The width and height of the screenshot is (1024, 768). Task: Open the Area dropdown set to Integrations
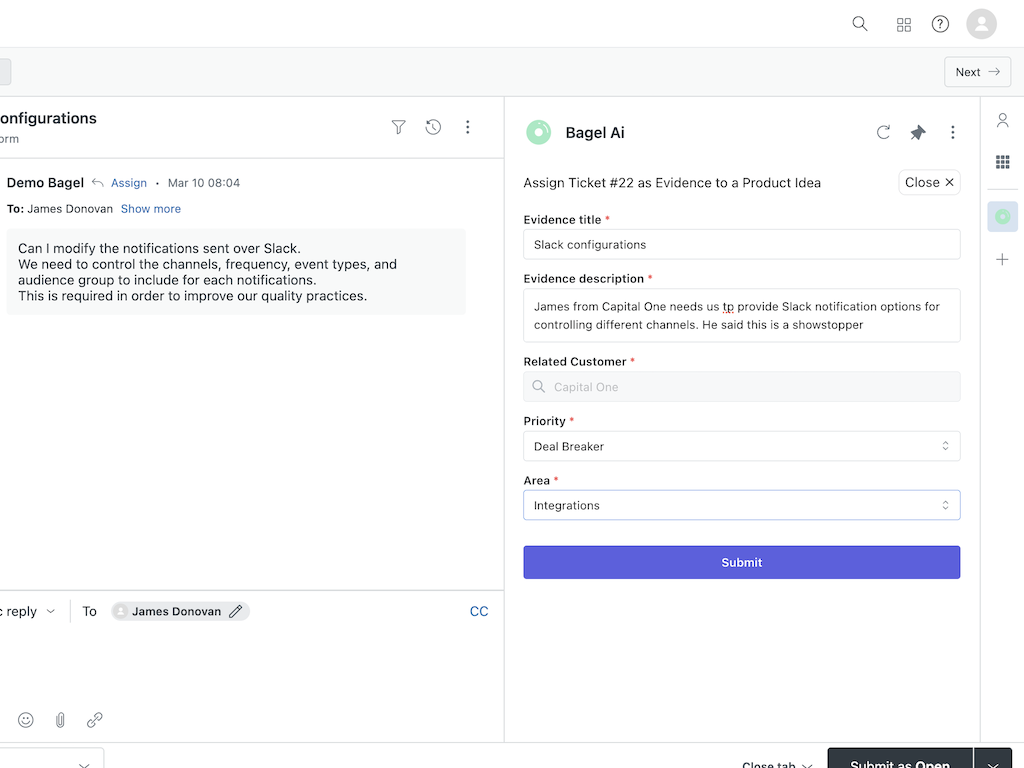coord(741,505)
